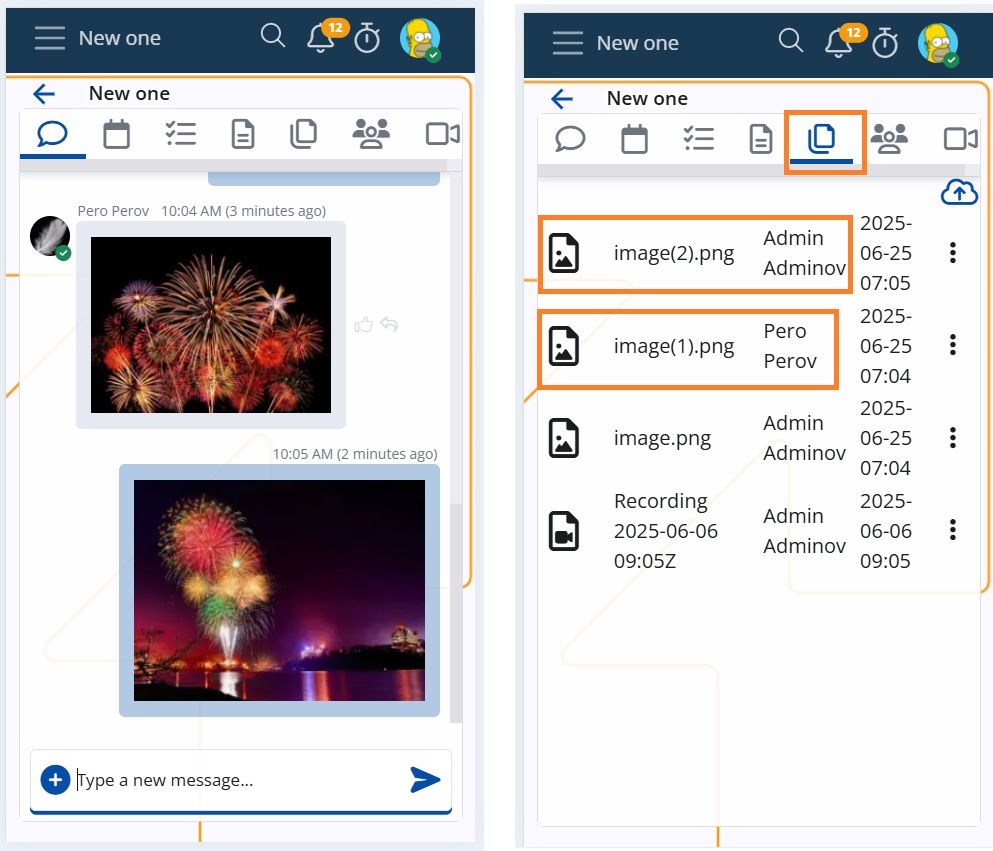
Task: Like Pero Perov's fireworks image message
Action: 364,325
